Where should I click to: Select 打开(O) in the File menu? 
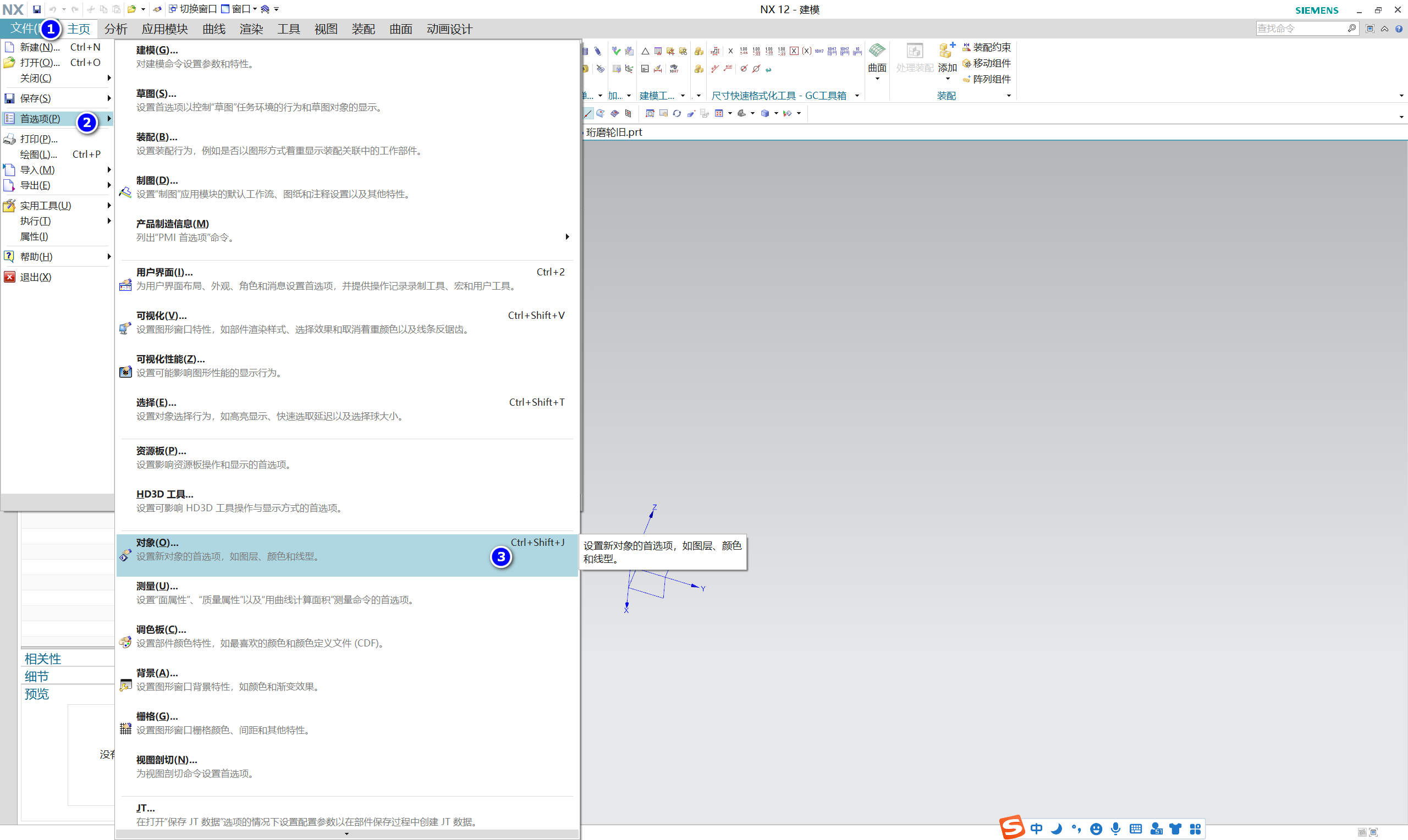coord(57,62)
